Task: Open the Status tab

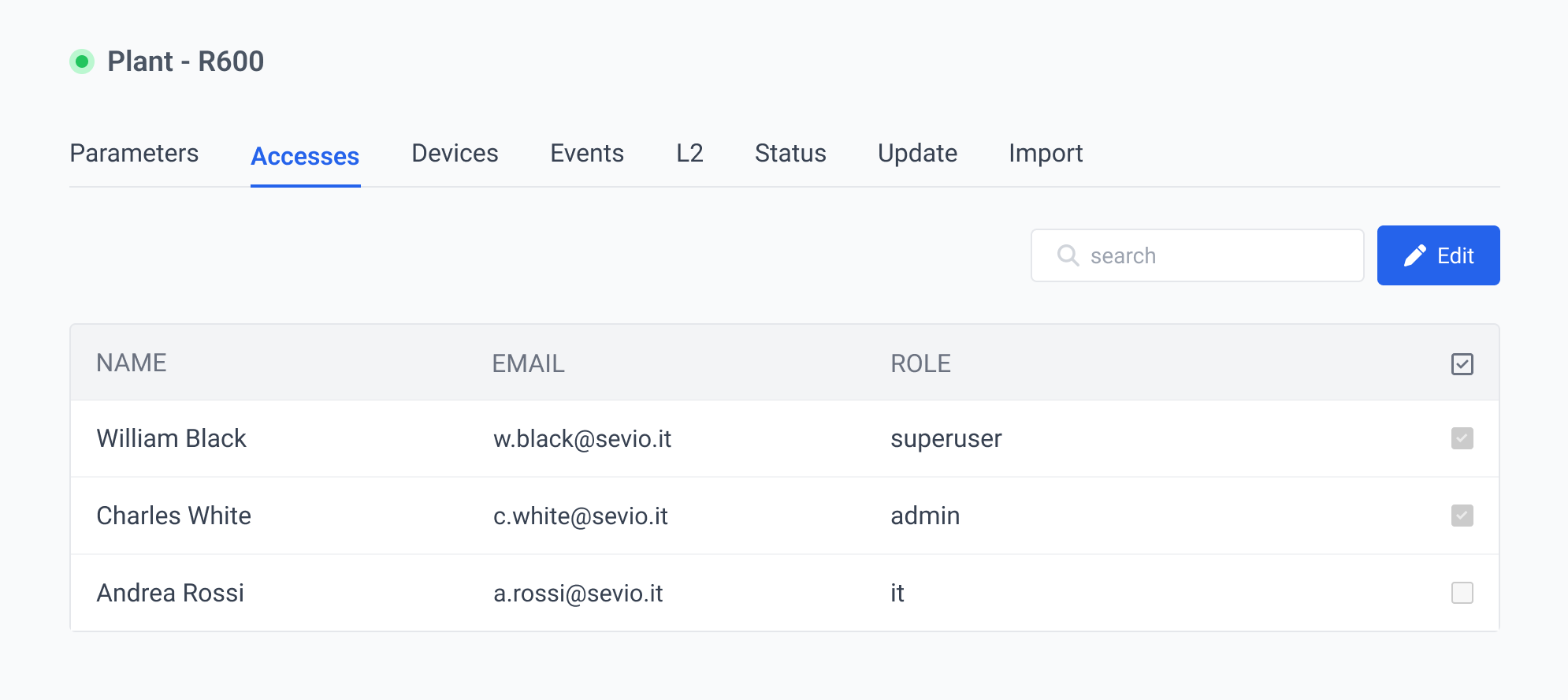Action: [x=790, y=153]
